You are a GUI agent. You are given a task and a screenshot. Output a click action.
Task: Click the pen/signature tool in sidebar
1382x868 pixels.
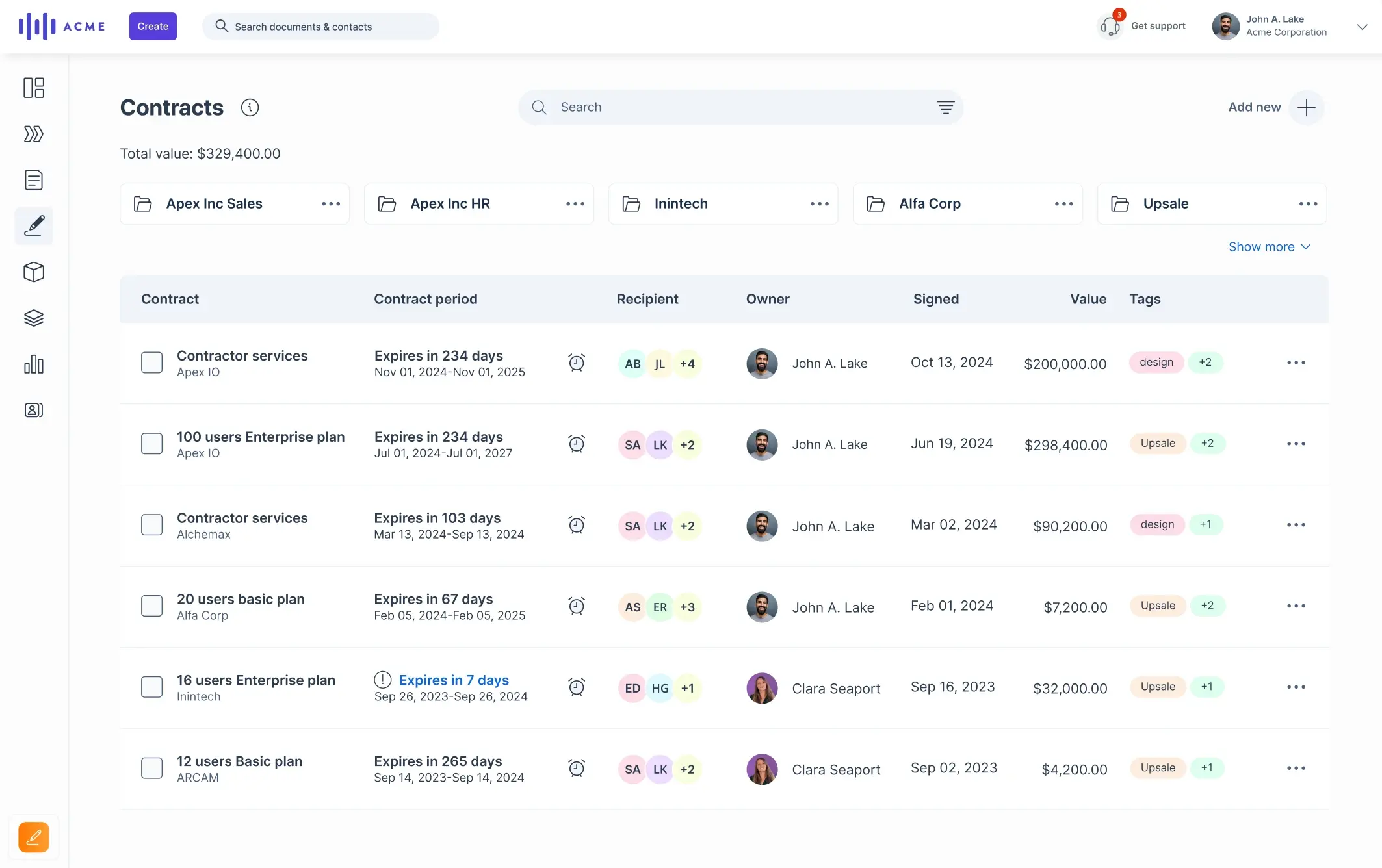coord(33,225)
